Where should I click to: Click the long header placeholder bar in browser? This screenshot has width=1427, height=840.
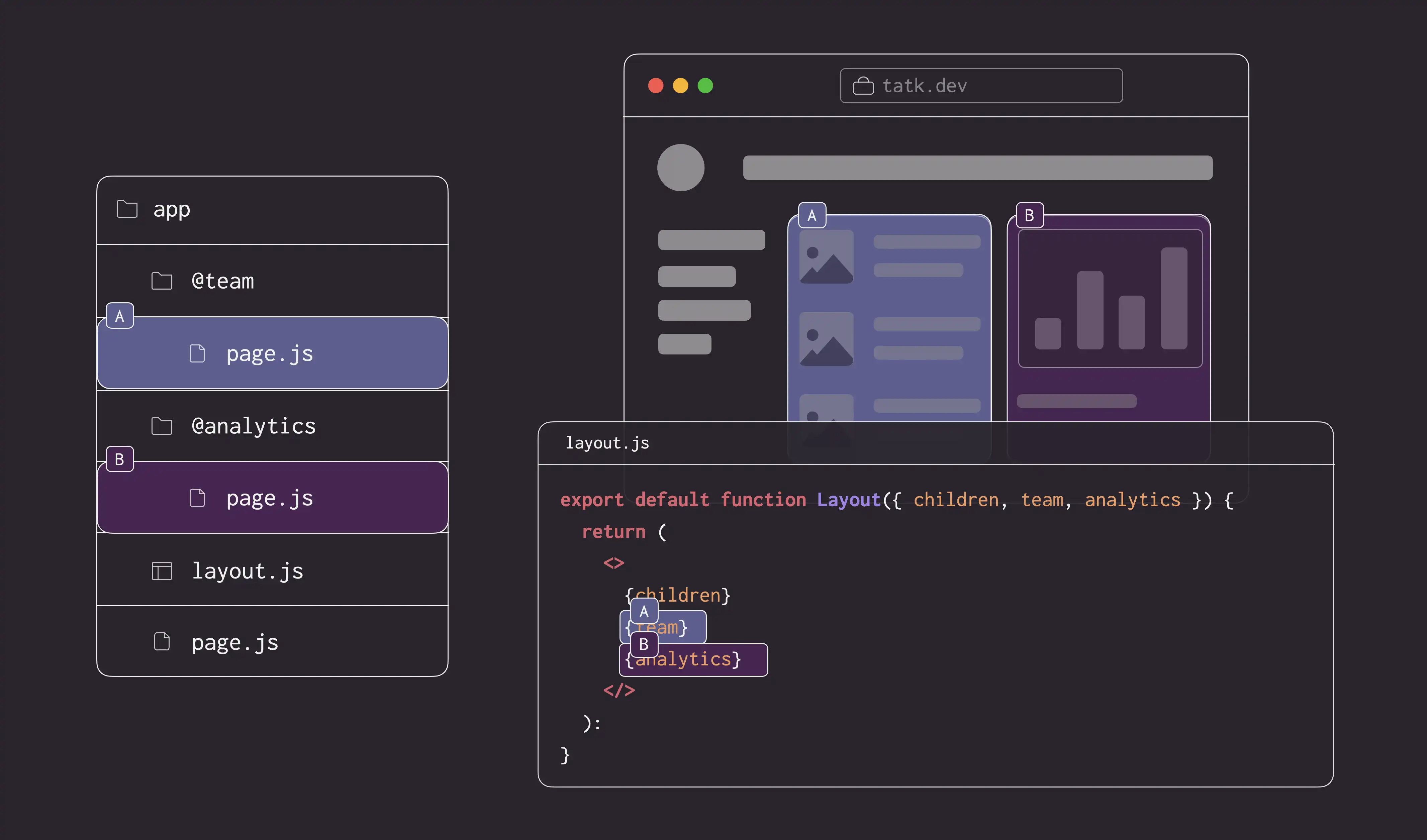[x=978, y=168]
